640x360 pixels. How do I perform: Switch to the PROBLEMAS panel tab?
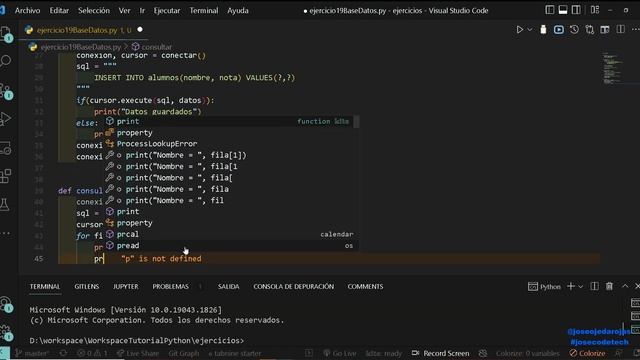171,287
